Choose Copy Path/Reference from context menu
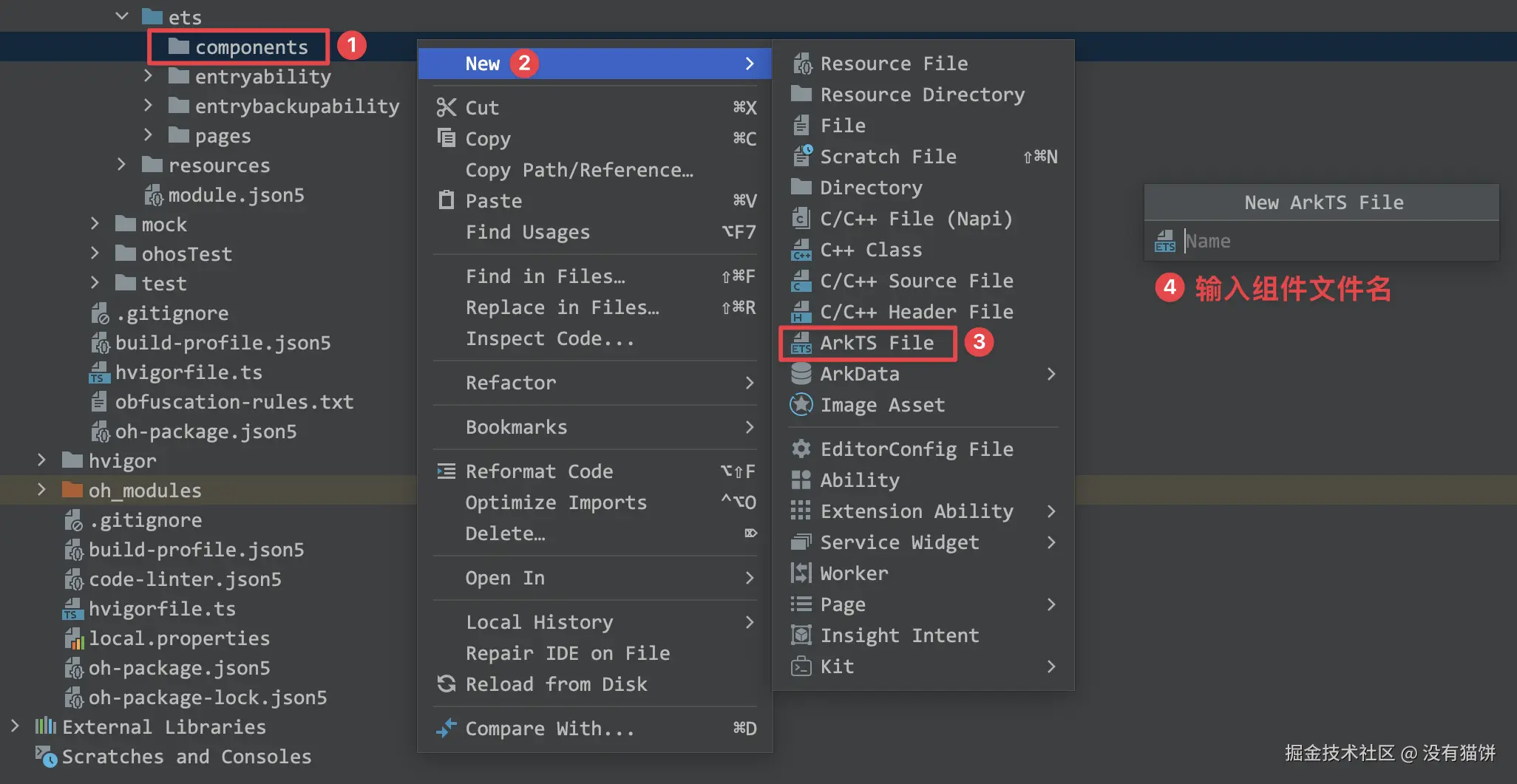 (579, 170)
